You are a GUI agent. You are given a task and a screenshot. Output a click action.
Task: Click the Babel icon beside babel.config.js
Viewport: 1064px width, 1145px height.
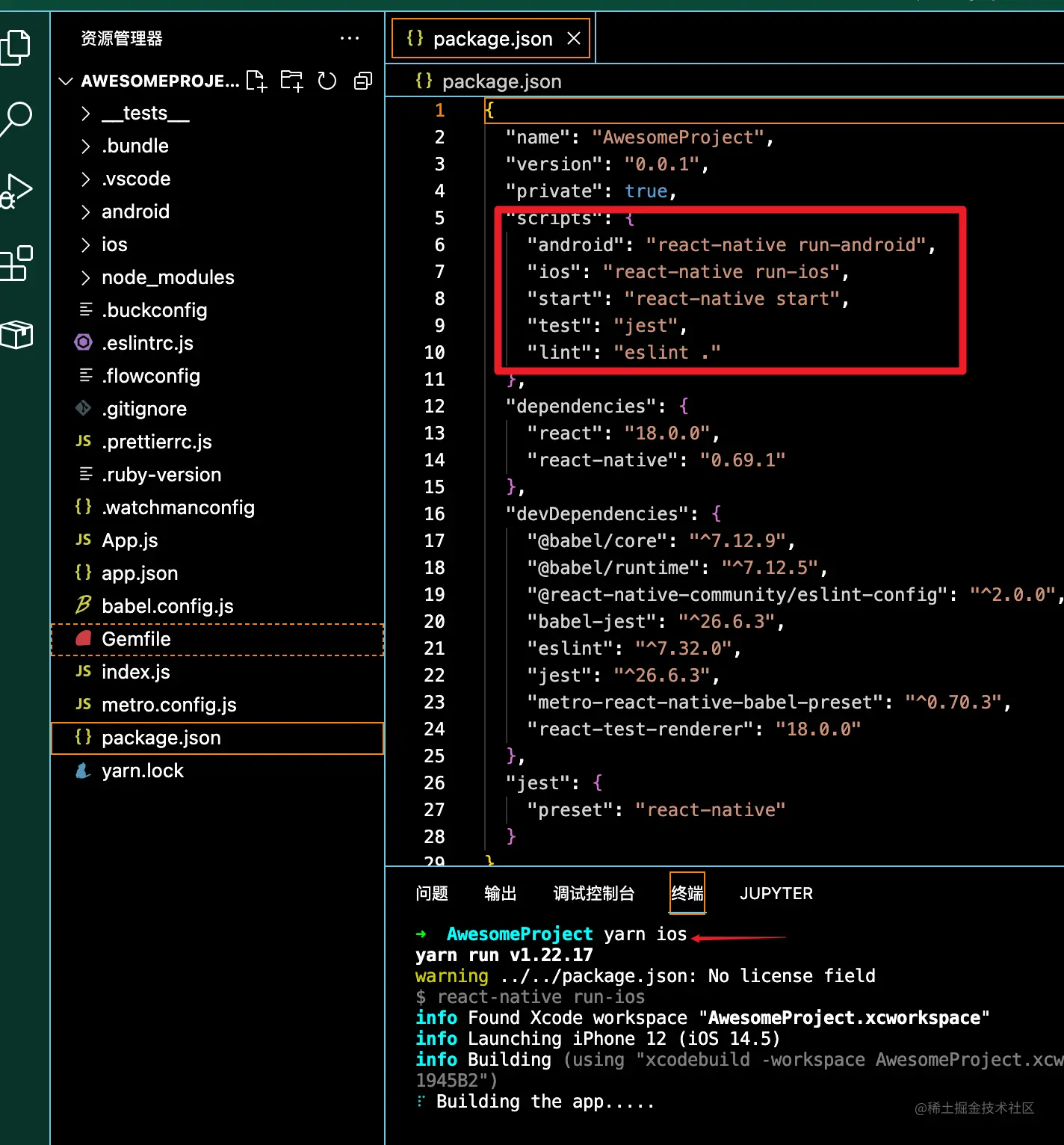coord(84,605)
